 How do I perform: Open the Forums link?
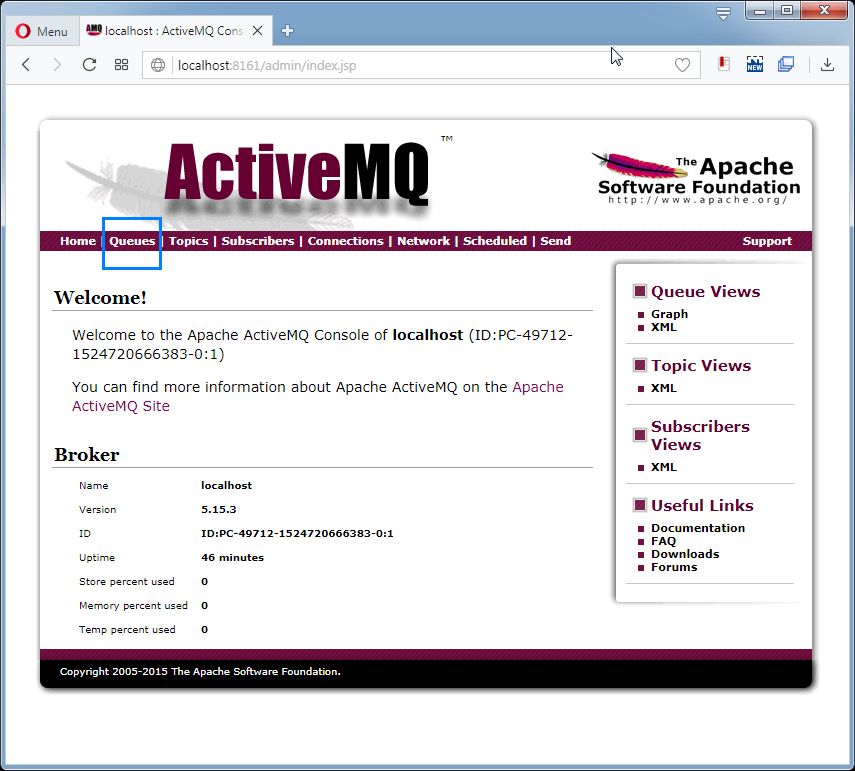point(674,567)
